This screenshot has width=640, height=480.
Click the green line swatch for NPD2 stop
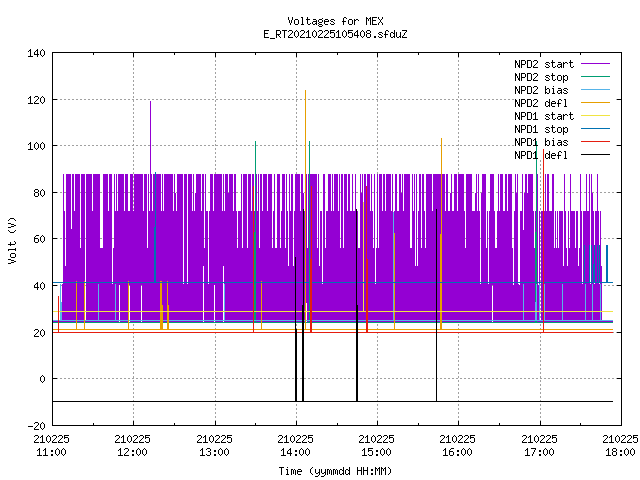pos(596,76)
